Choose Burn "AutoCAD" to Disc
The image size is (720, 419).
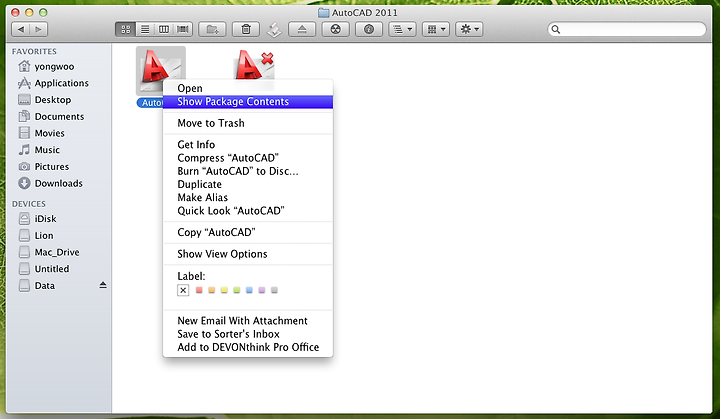pyautogui.click(x=248, y=171)
